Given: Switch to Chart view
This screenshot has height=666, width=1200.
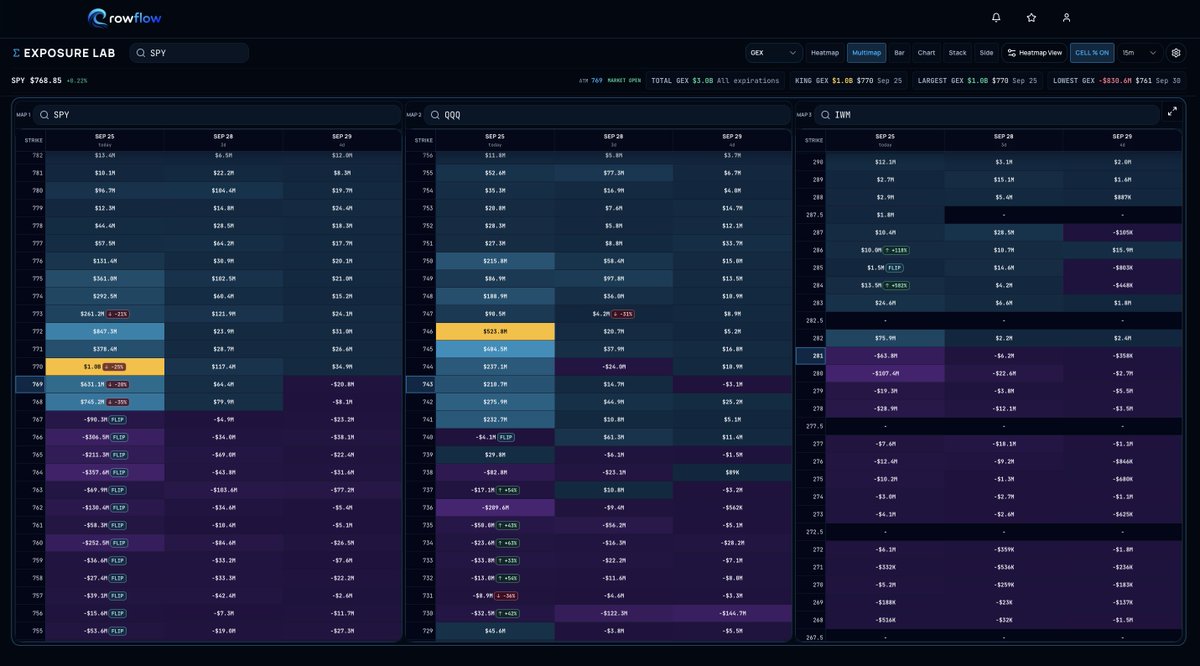Looking at the screenshot, I should coord(926,53).
